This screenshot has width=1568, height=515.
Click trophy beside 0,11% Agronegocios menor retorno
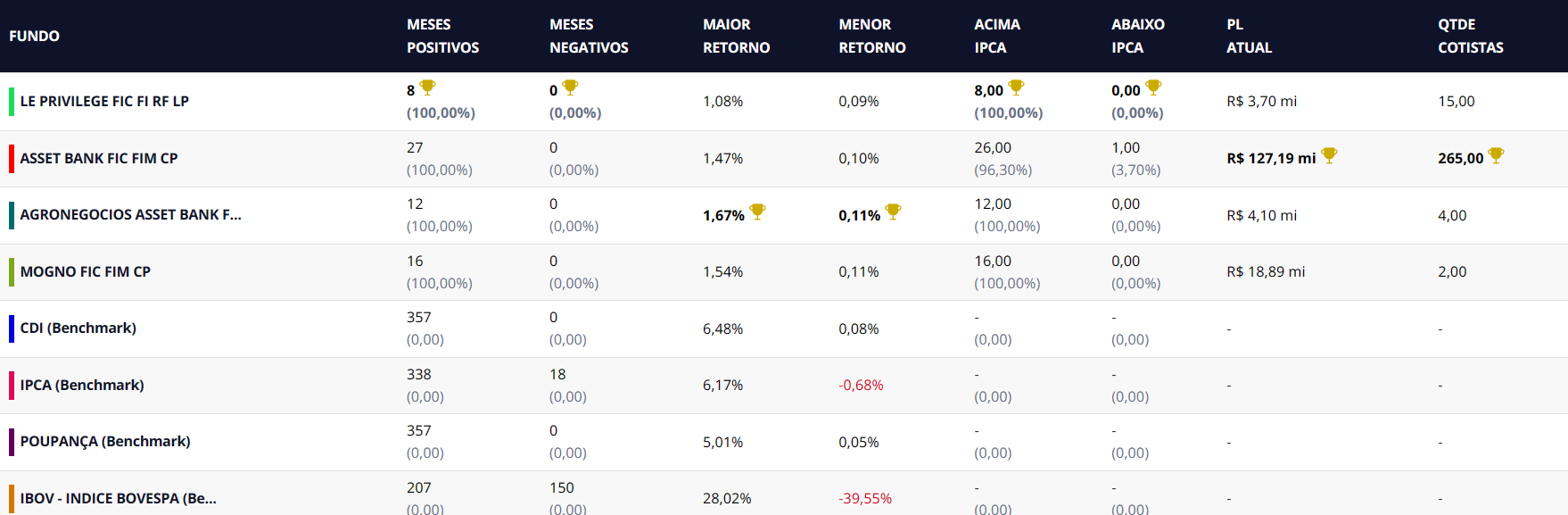pyautogui.click(x=893, y=212)
